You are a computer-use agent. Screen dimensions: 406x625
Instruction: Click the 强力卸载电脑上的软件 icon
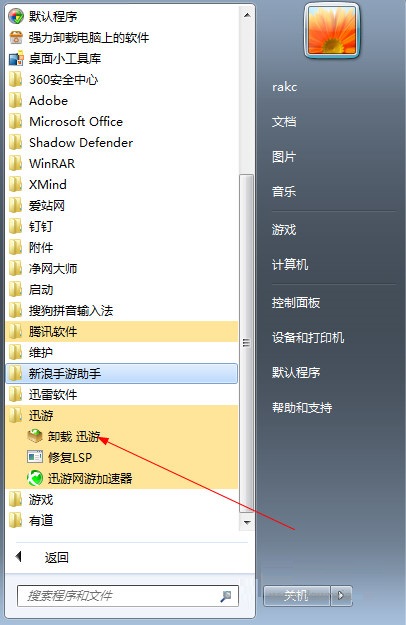[x=16, y=37]
